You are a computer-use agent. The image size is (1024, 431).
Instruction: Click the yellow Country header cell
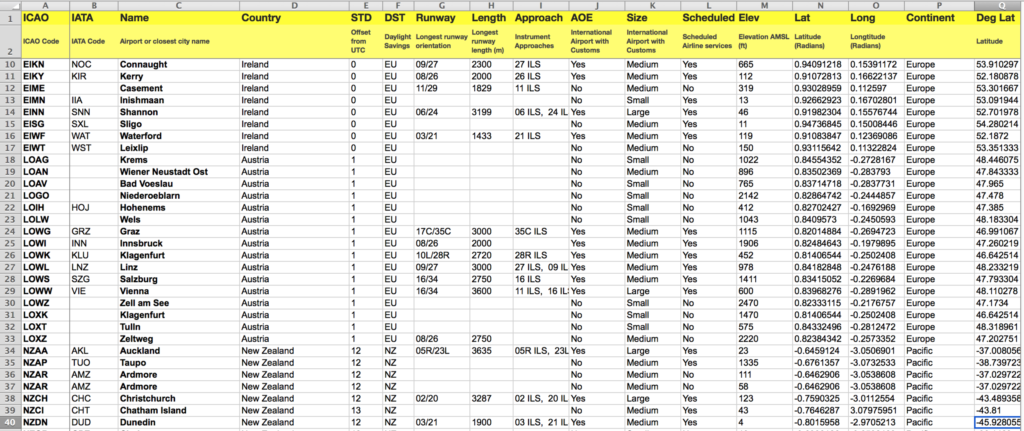click(292, 19)
